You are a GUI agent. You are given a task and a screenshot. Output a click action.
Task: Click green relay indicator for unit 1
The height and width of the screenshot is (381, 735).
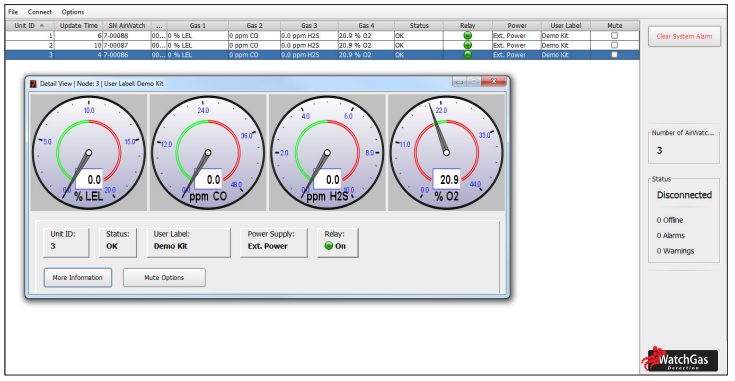[x=467, y=36]
